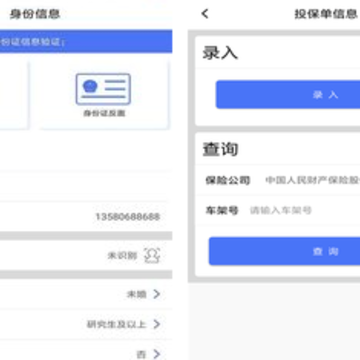360x360 pixels.
Task: Click the blue 录入 button
Action: [288, 94]
